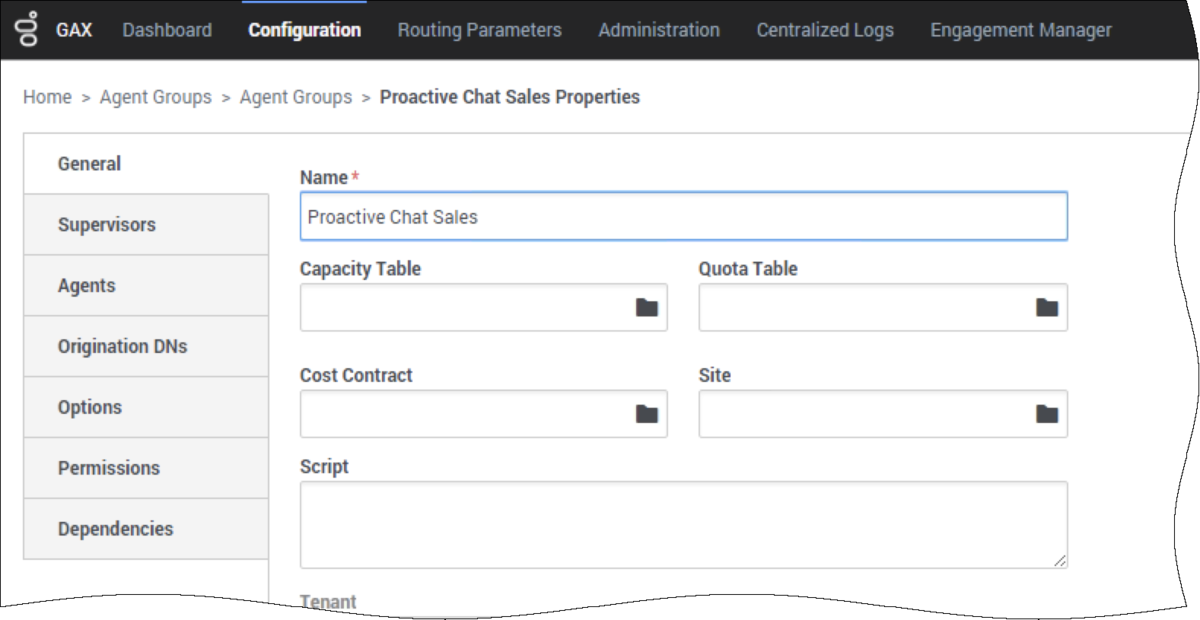Click the Genesys GAX logo icon

28,29
